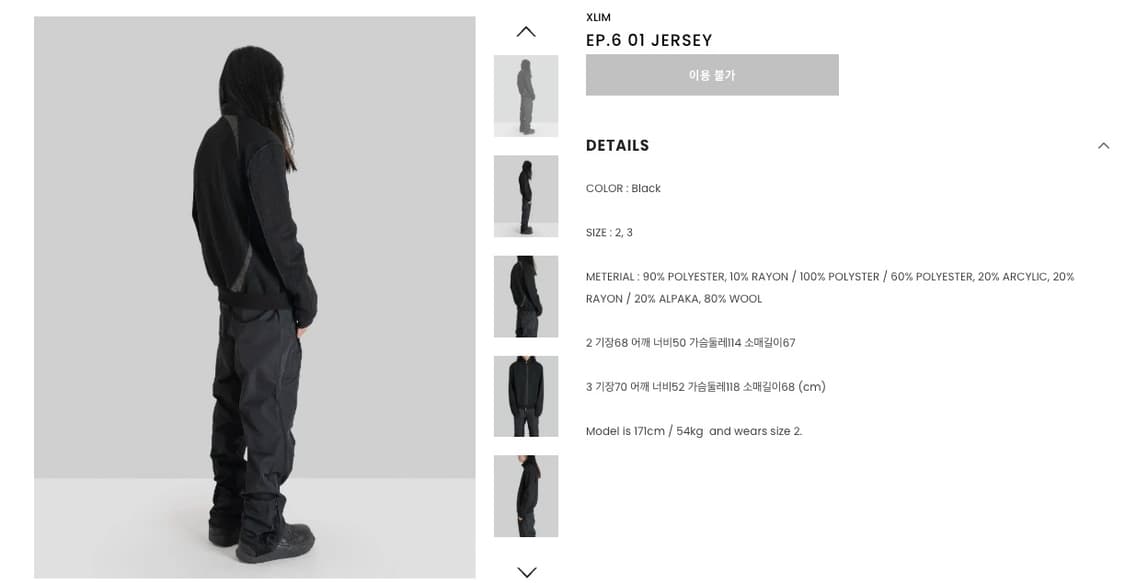Click the SIZE : 2, 3 line
Screen dimensions: 1125x583
(609, 232)
